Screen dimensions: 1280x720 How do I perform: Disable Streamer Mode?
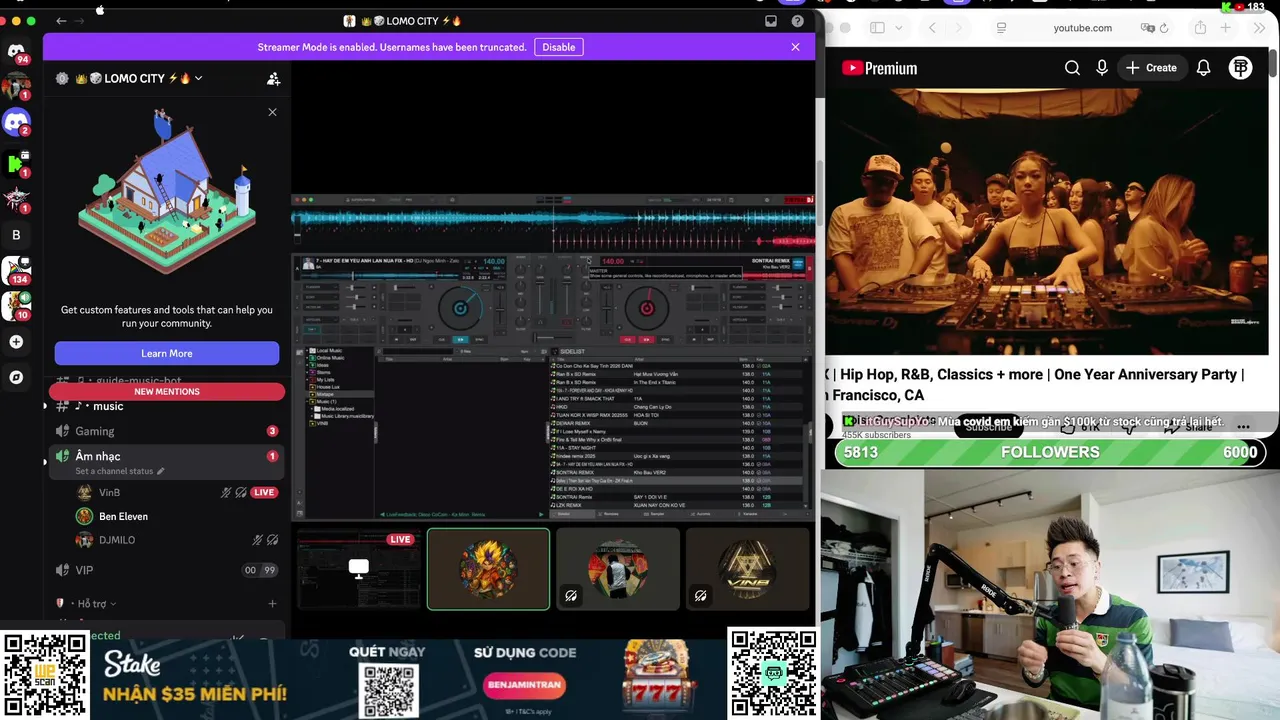tap(558, 47)
